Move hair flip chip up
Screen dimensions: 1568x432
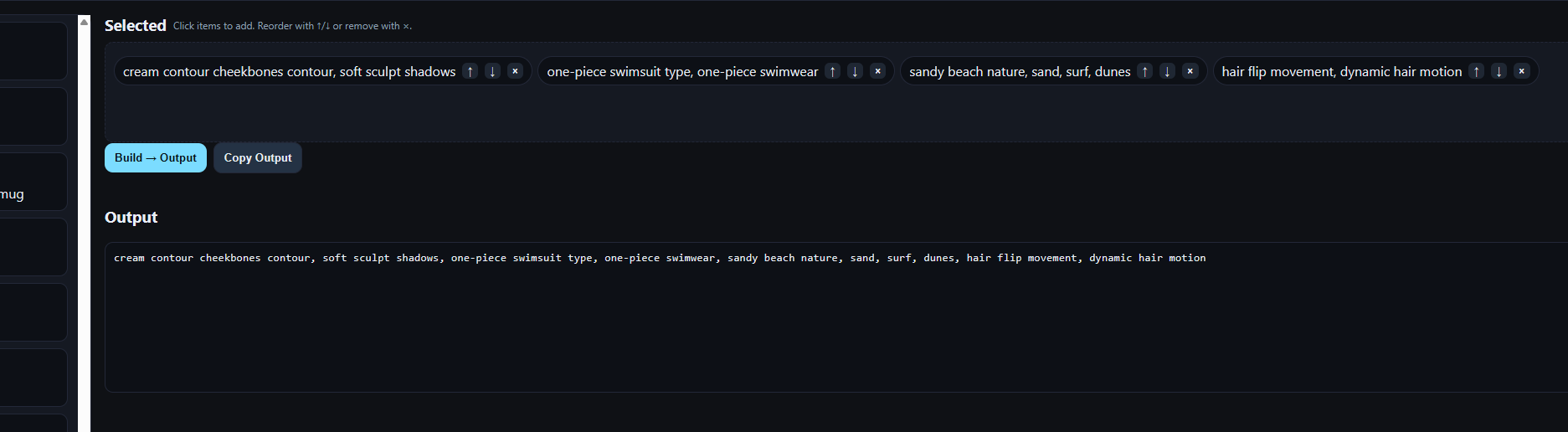pyautogui.click(x=1477, y=71)
